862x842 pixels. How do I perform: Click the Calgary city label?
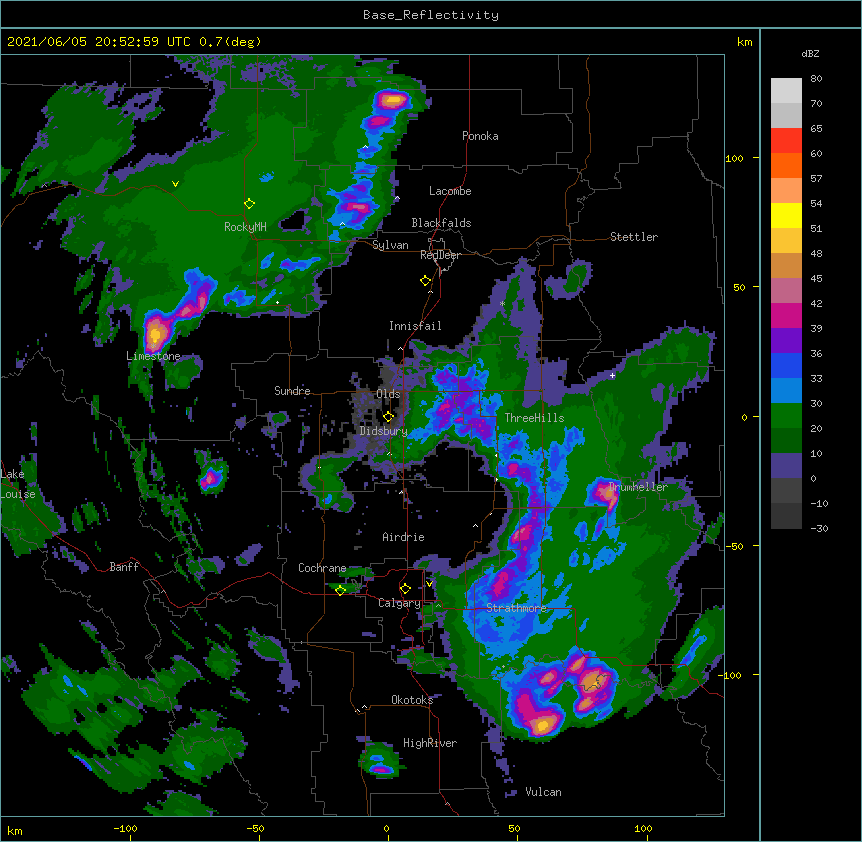pyautogui.click(x=400, y=603)
